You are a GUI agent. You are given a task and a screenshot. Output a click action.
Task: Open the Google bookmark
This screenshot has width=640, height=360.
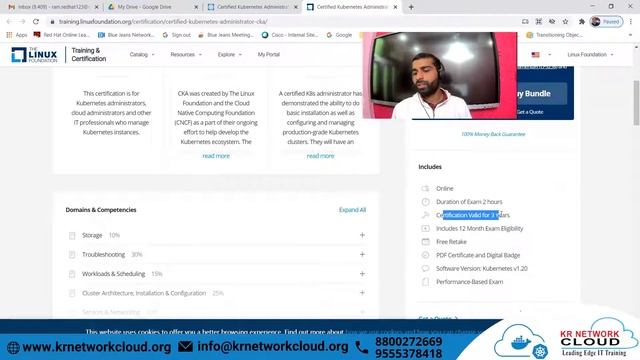(x=339, y=35)
